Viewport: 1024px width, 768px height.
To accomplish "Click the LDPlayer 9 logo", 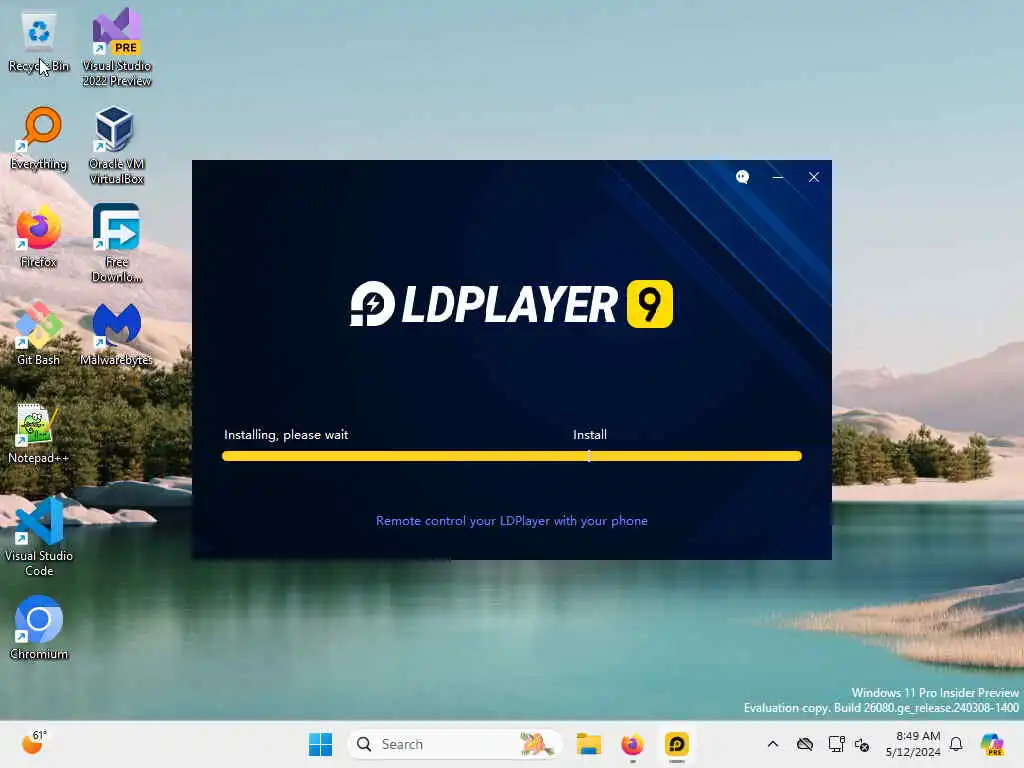I will [x=511, y=304].
